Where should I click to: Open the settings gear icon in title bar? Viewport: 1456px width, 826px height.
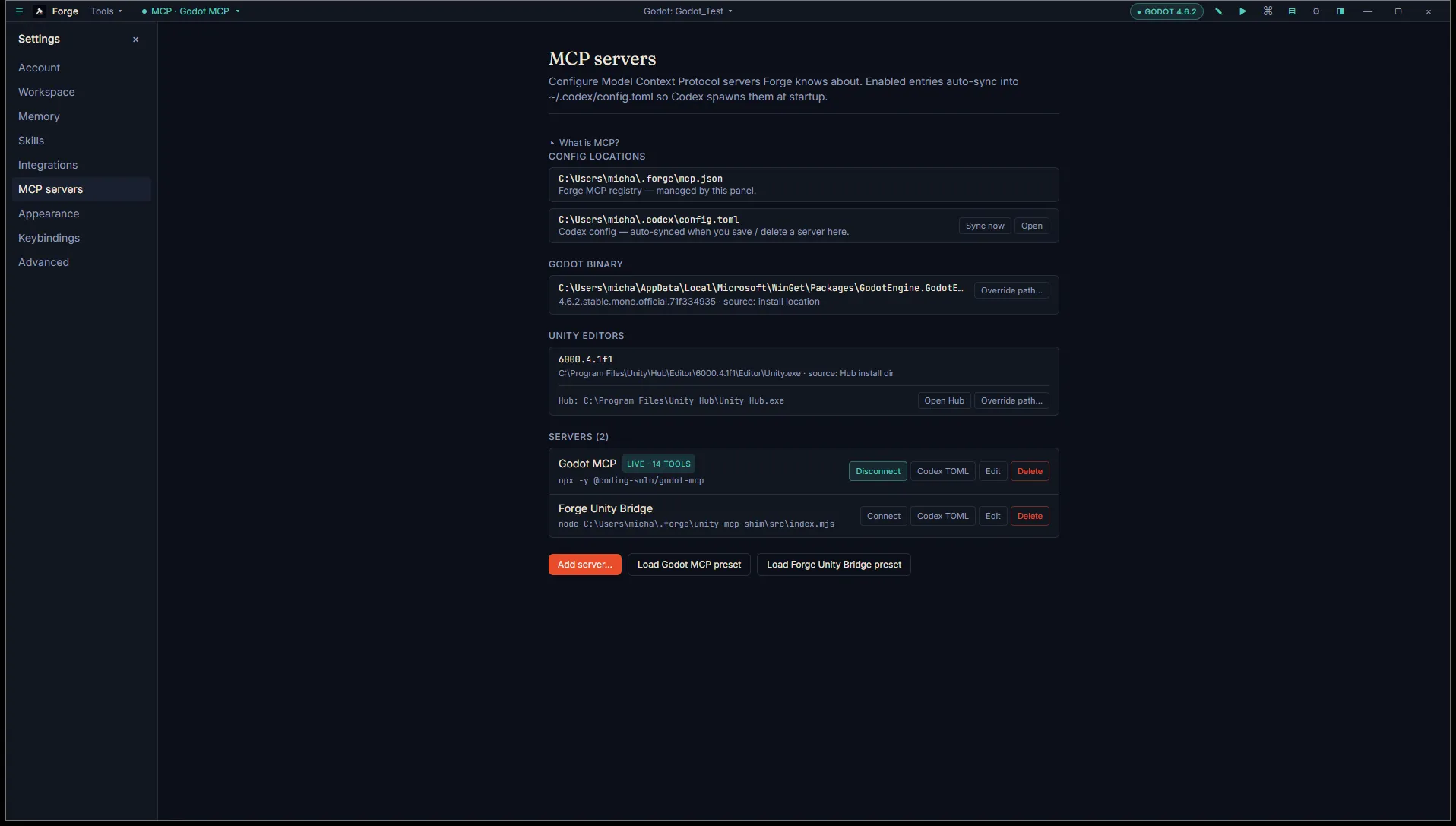point(1316,11)
